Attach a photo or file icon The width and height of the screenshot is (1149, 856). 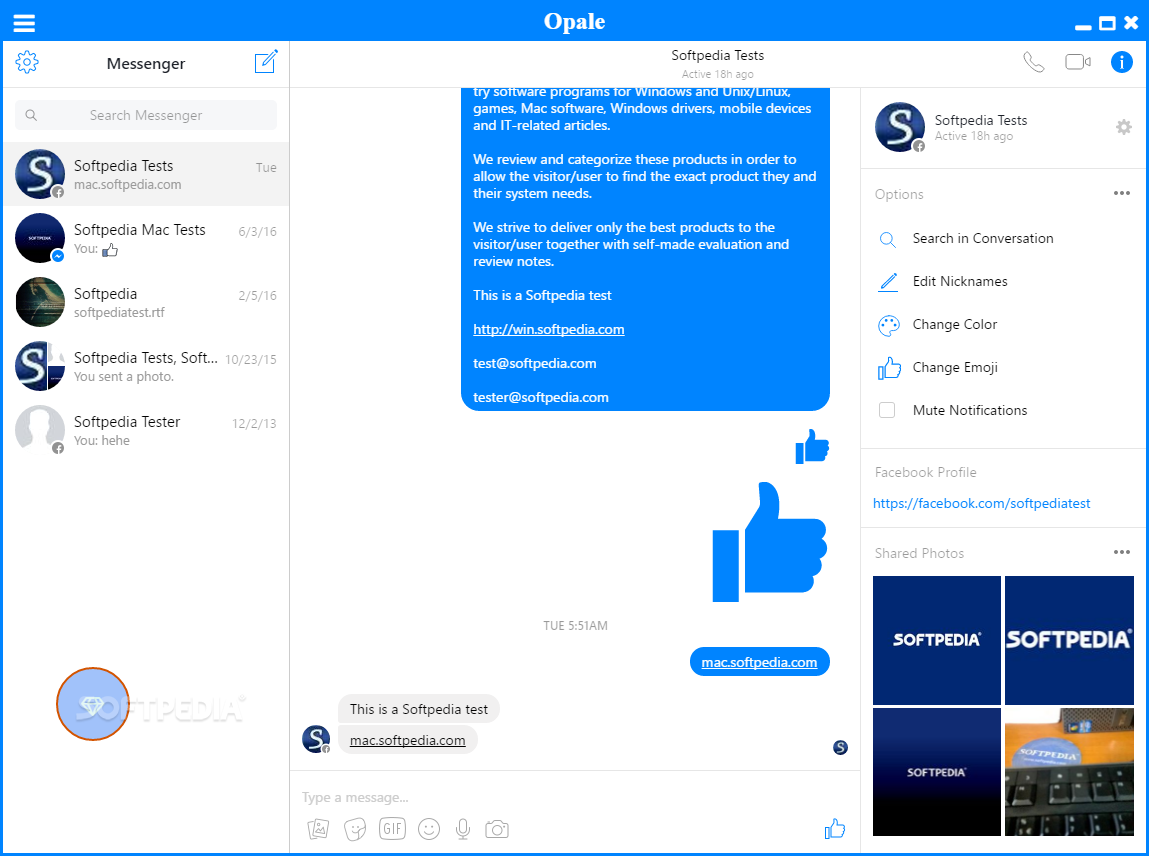click(x=318, y=829)
